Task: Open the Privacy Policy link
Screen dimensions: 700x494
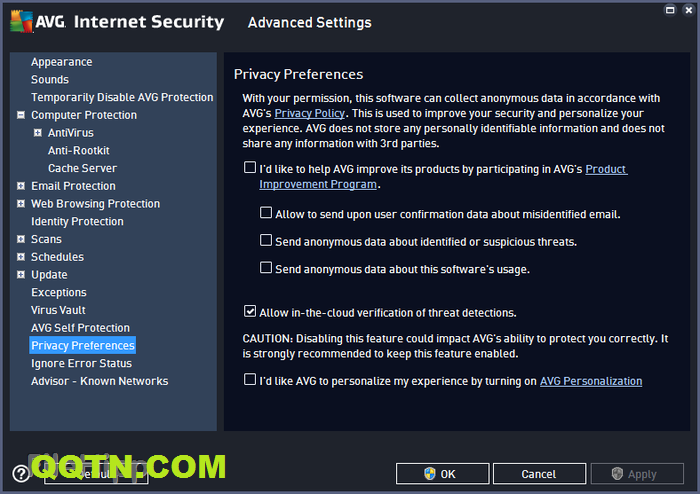Action: 307,114
